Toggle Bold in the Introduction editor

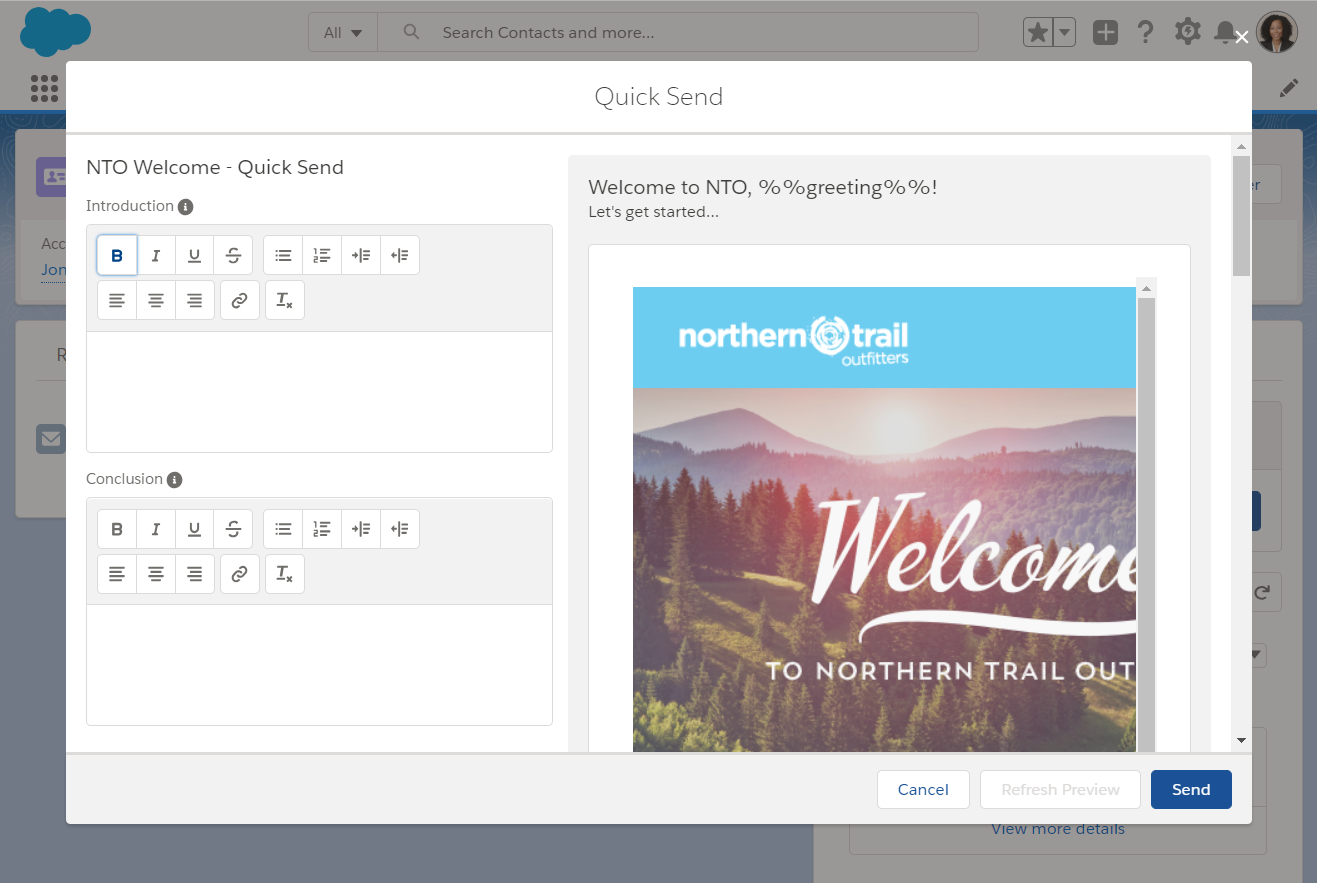click(117, 255)
